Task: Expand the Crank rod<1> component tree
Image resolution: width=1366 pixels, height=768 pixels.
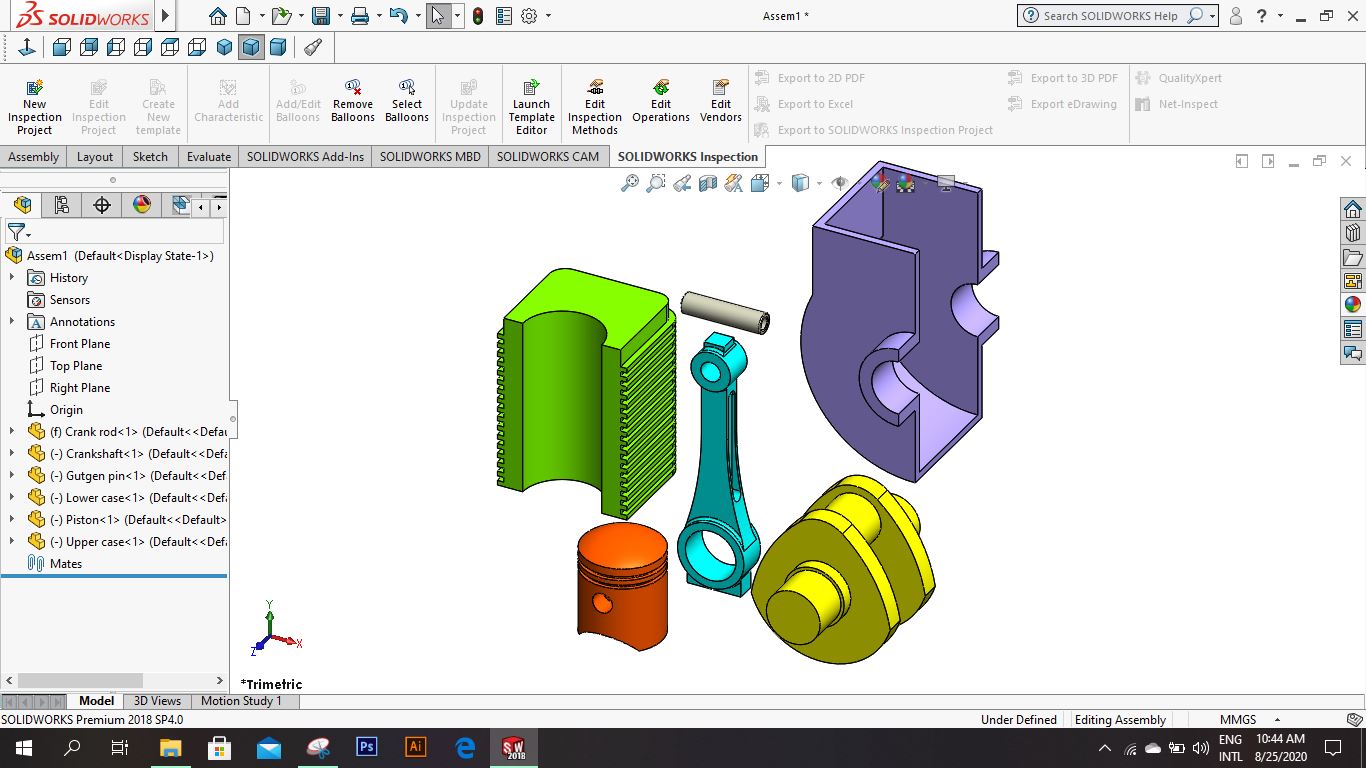Action: point(12,432)
